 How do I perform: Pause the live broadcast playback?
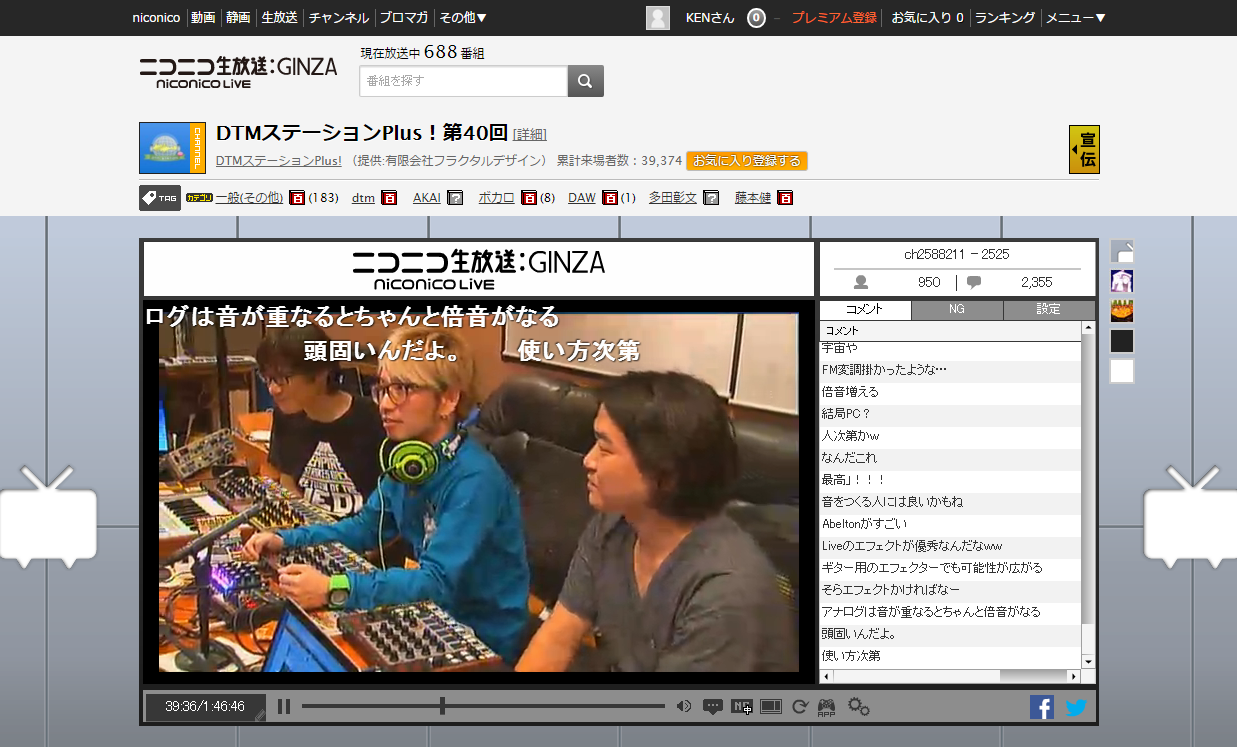point(284,707)
